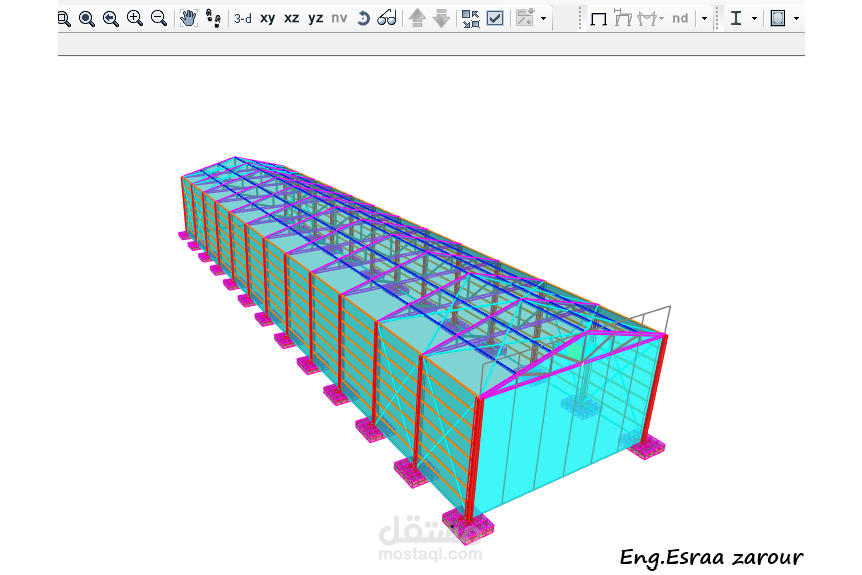Click Restore Previous Zoom icon
This screenshot has height=575, width=862.
coord(110,19)
